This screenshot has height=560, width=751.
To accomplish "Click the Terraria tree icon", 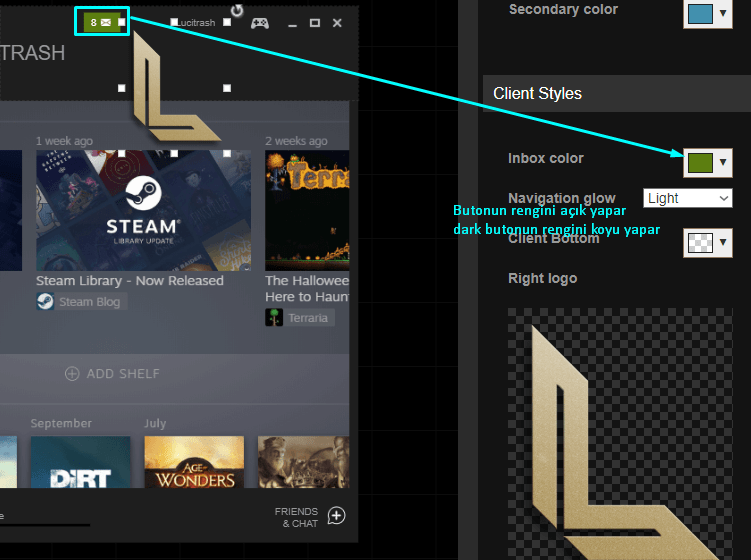I will (274, 318).
